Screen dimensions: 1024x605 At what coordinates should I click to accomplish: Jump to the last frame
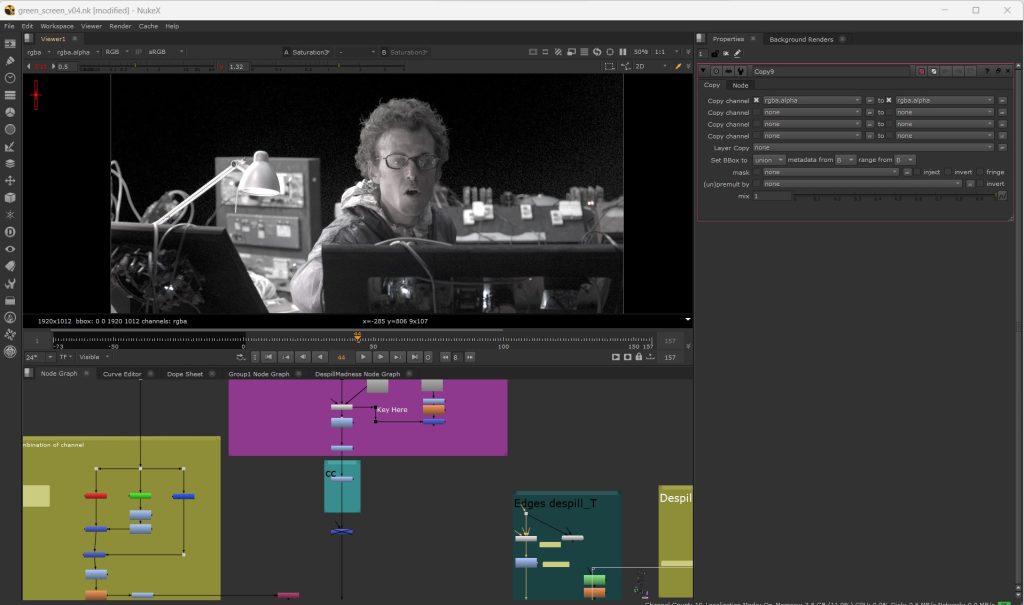[415, 357]
